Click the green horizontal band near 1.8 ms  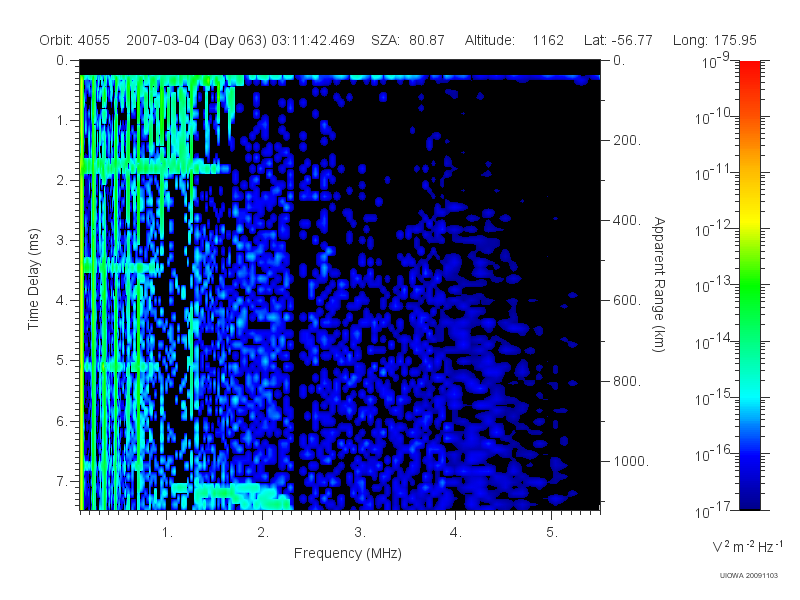pyautogui.click(x=153, y=166)
